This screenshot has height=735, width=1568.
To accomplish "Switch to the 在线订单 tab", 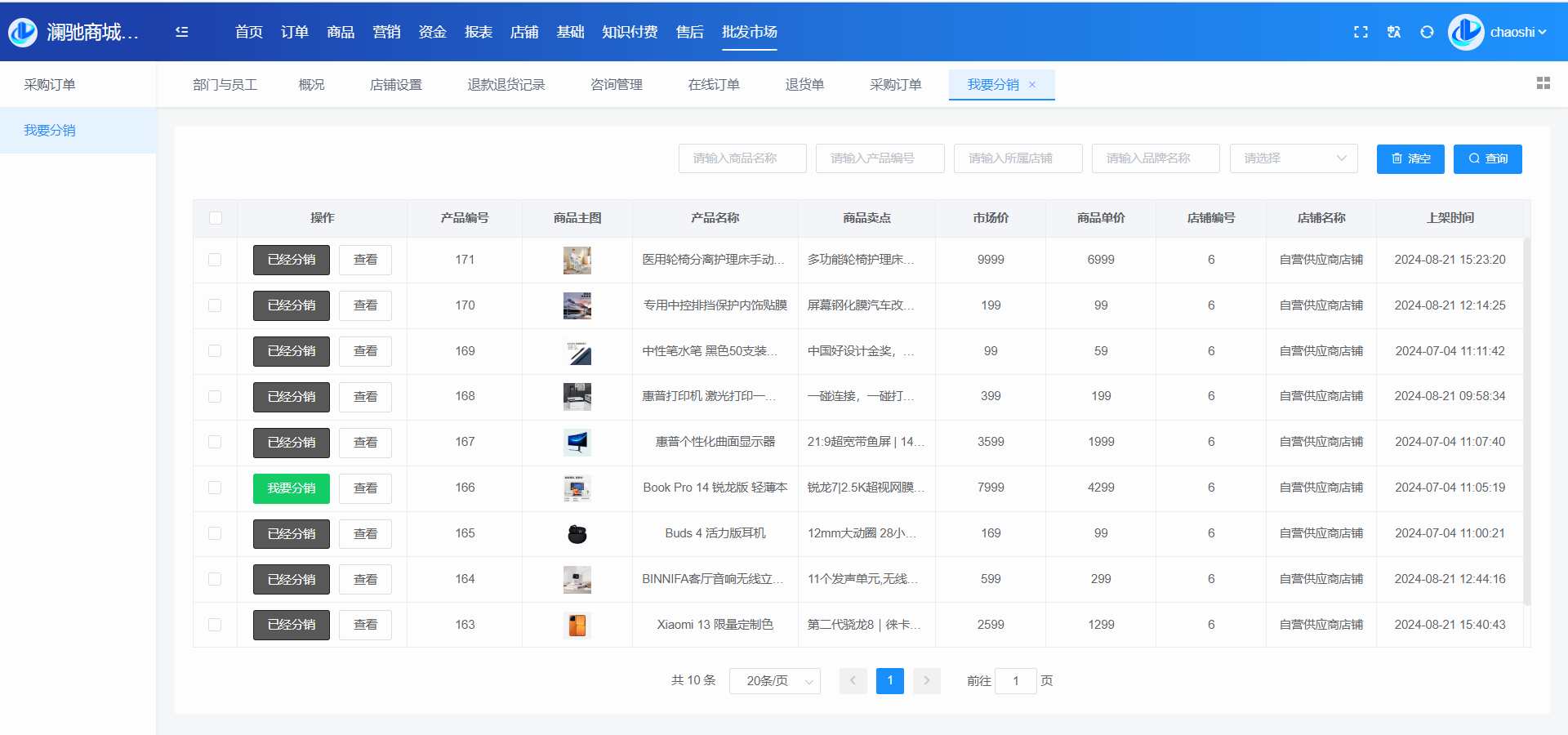I will [x=713, y=85].
